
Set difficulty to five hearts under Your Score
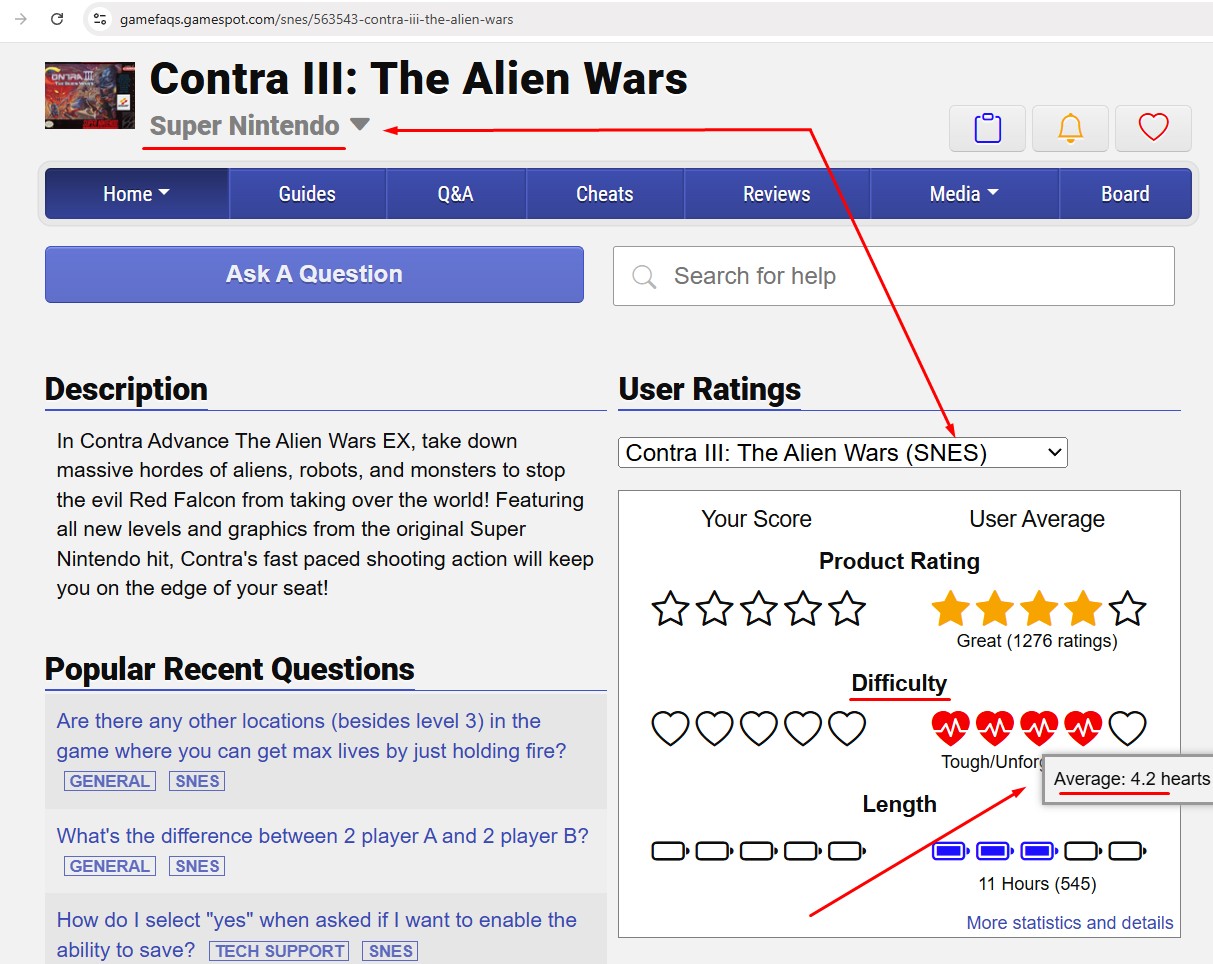(847, 729)
